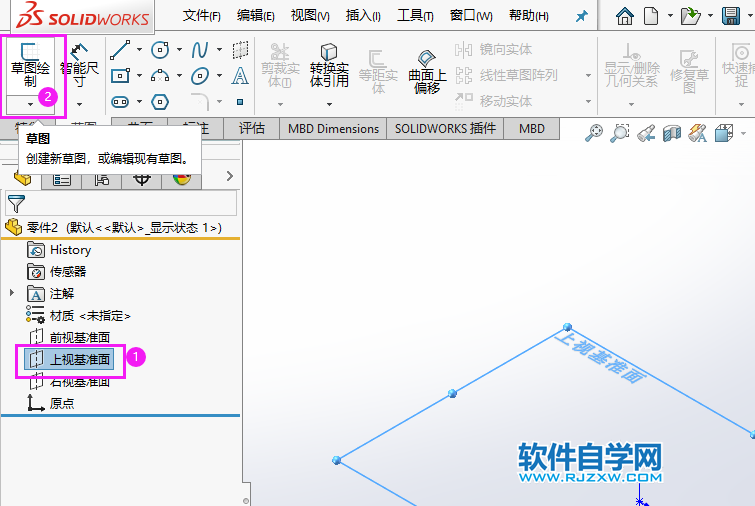Click 线性草图阵列 linear sketch pattern

click(506, 75)
